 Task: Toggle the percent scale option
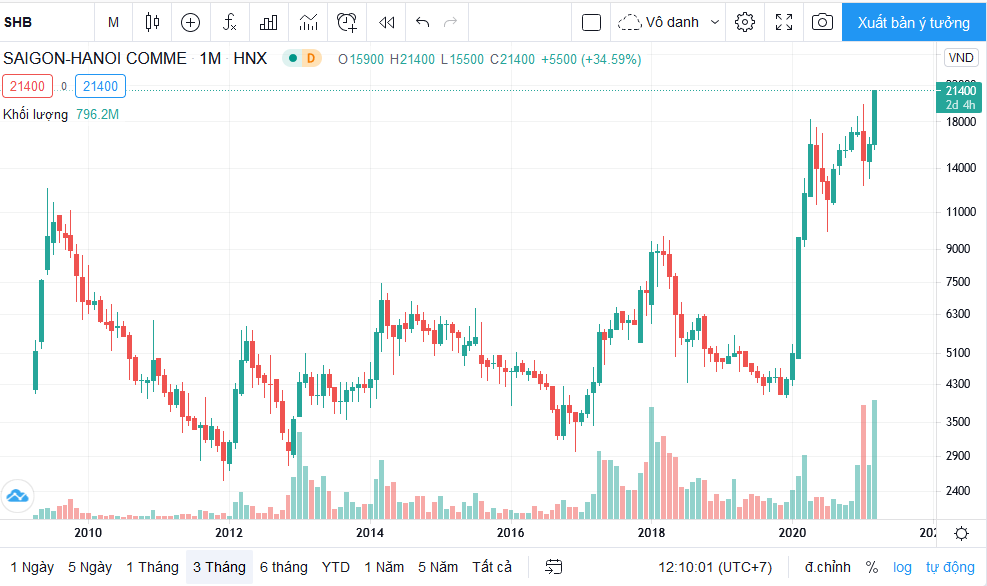pos(872,567)
